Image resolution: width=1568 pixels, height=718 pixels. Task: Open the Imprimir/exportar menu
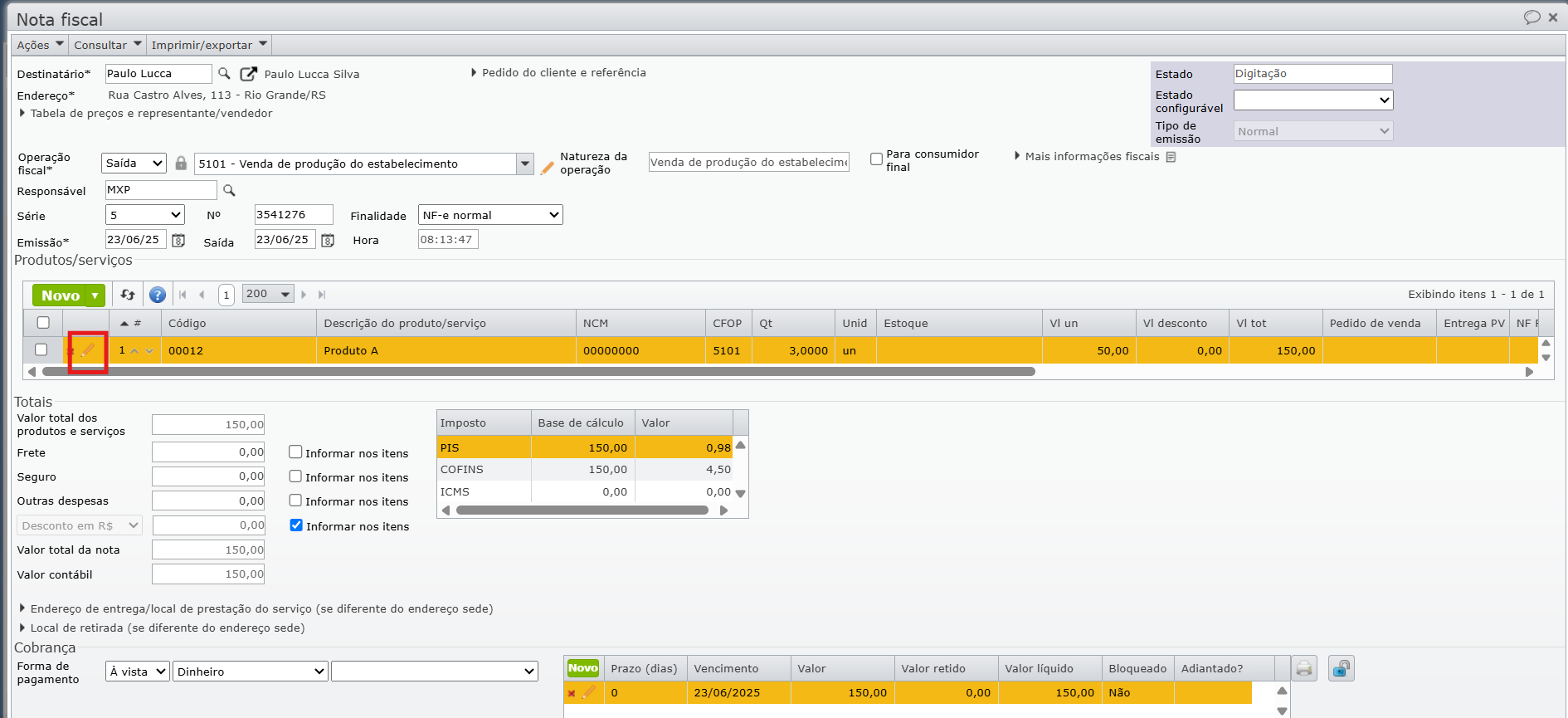[208, 45]
